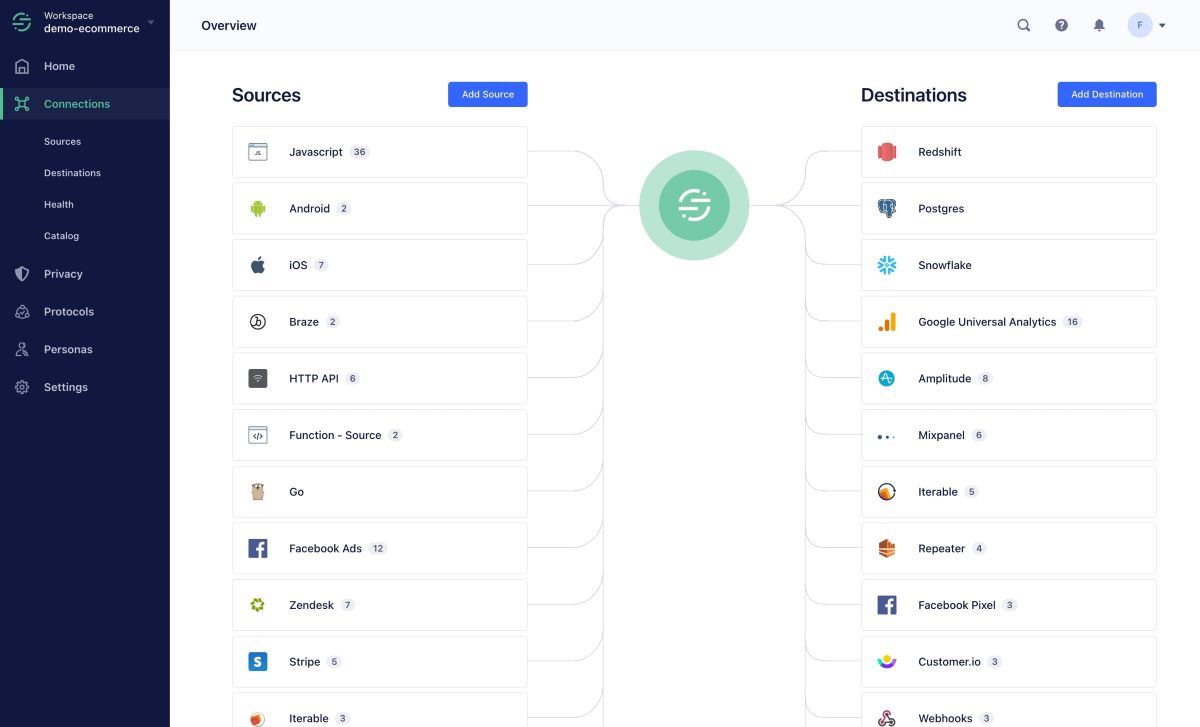This screenshot has width=1200, height=727.
Task: Open the user avatar account dropdown
Action: pos(1146,26)
